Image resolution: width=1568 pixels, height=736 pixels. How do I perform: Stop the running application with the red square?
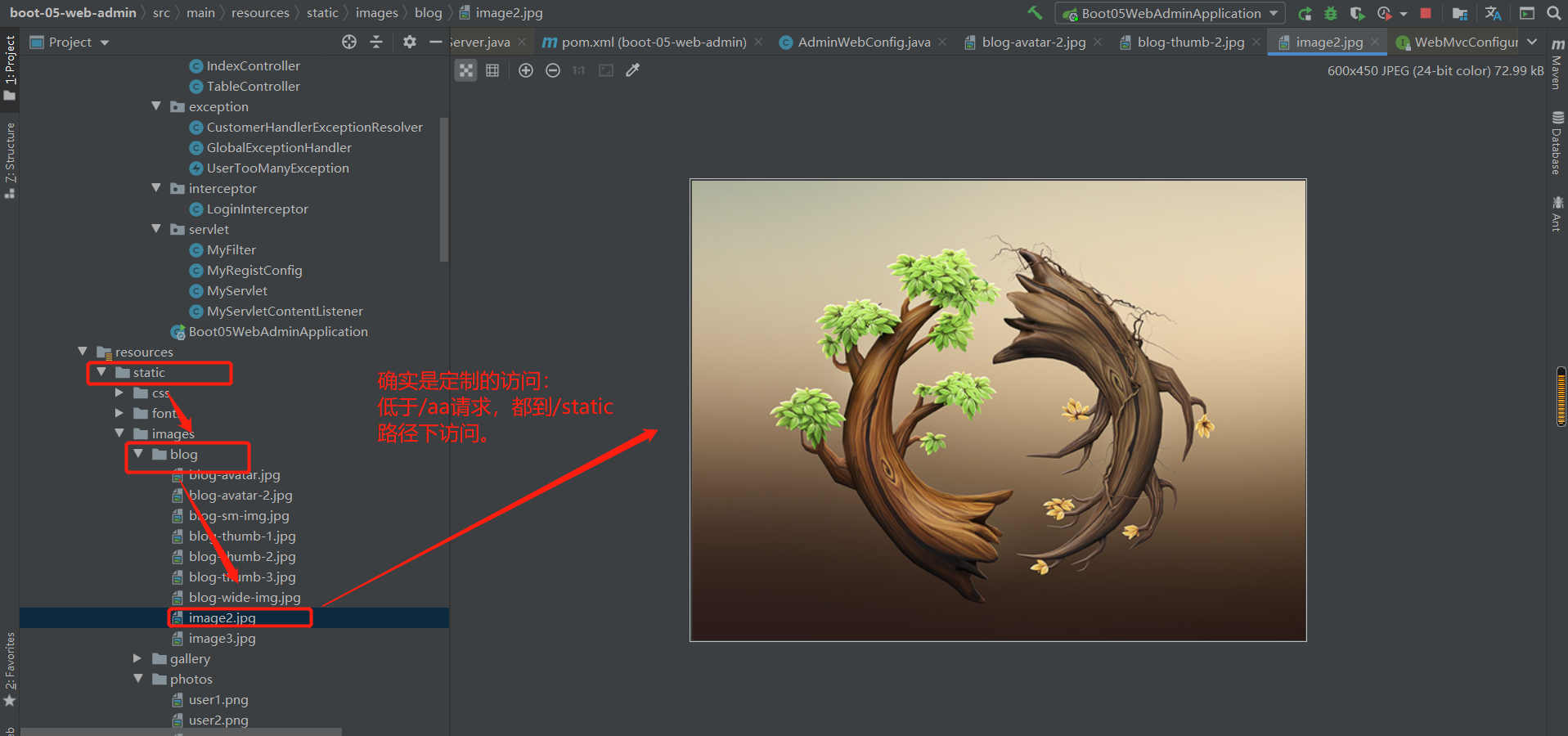coord(1426,13)
